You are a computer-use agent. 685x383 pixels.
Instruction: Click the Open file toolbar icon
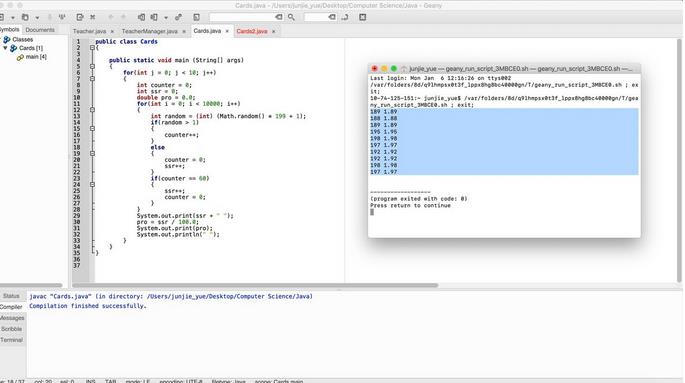tap(25, 17)
